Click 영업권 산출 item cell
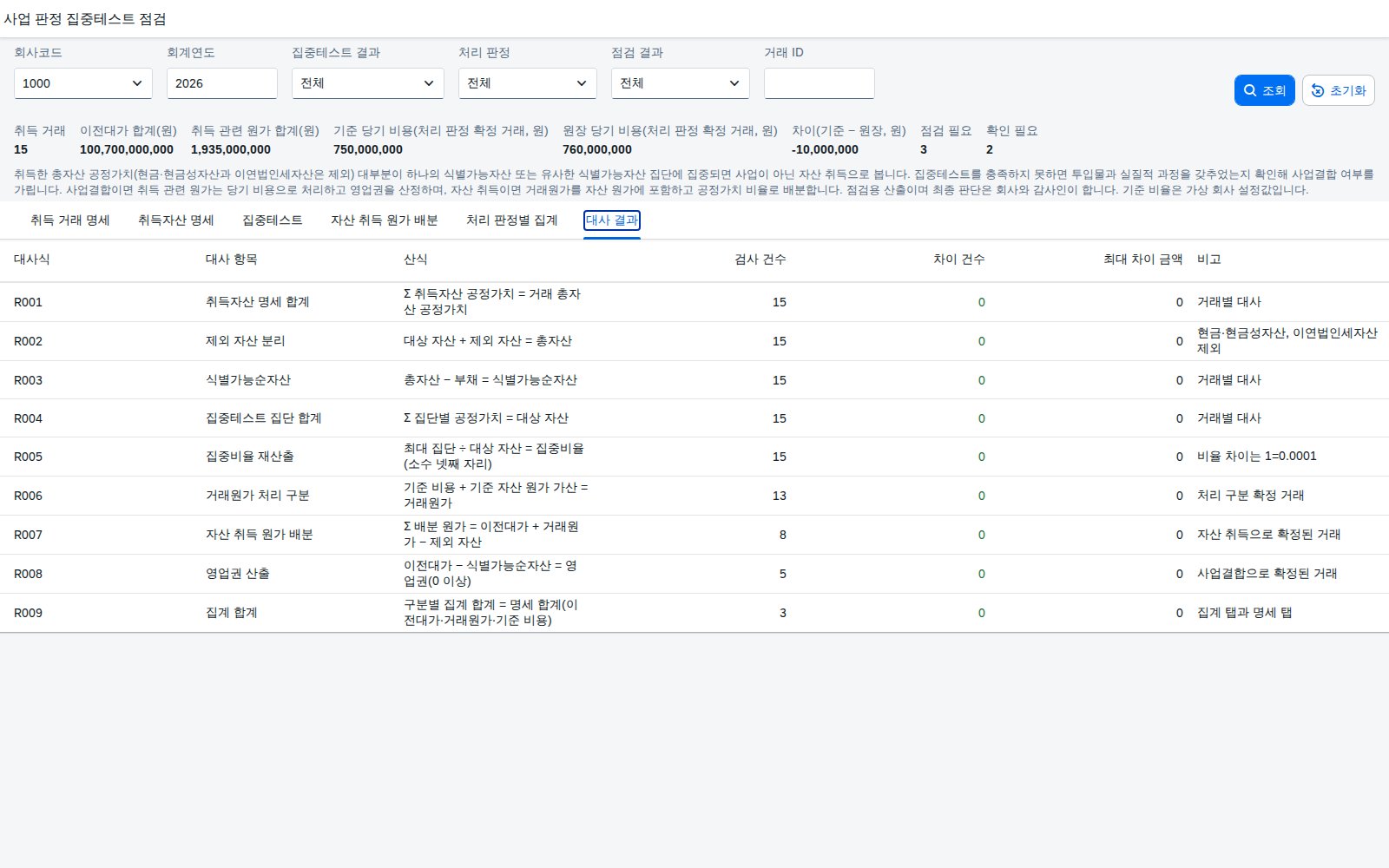Screen dimensions: 1389x868 point(238,574)
